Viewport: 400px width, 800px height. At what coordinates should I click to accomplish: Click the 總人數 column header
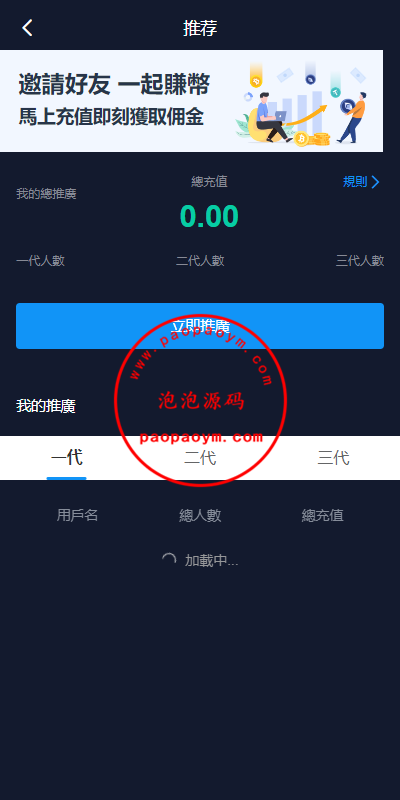(200, 515)
